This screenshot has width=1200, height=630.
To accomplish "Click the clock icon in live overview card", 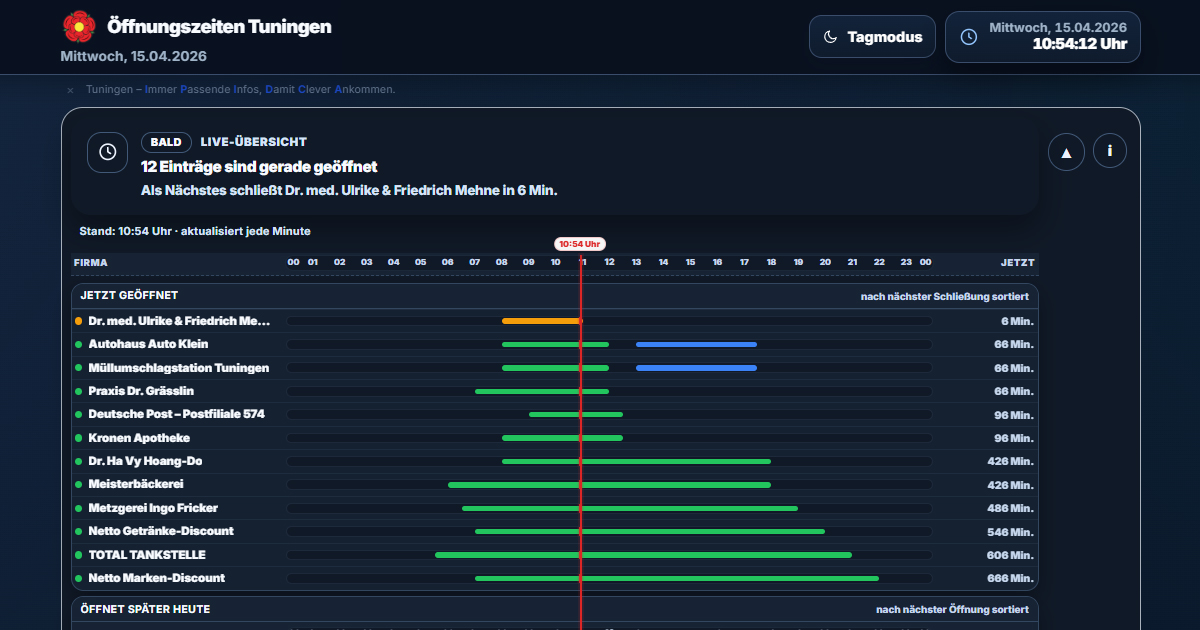I will pyautogui.click(x=108, y=152).
